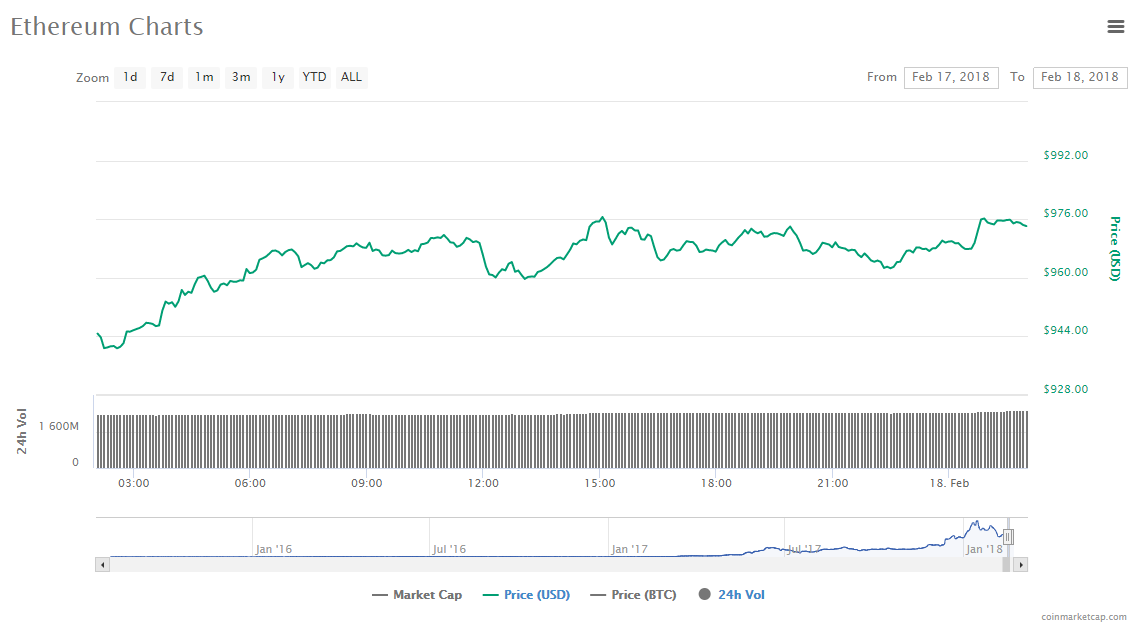Viewport: 1135px width, 623px height.
Task: Select the 1y zoom preset
Action: tap(277, 77)
